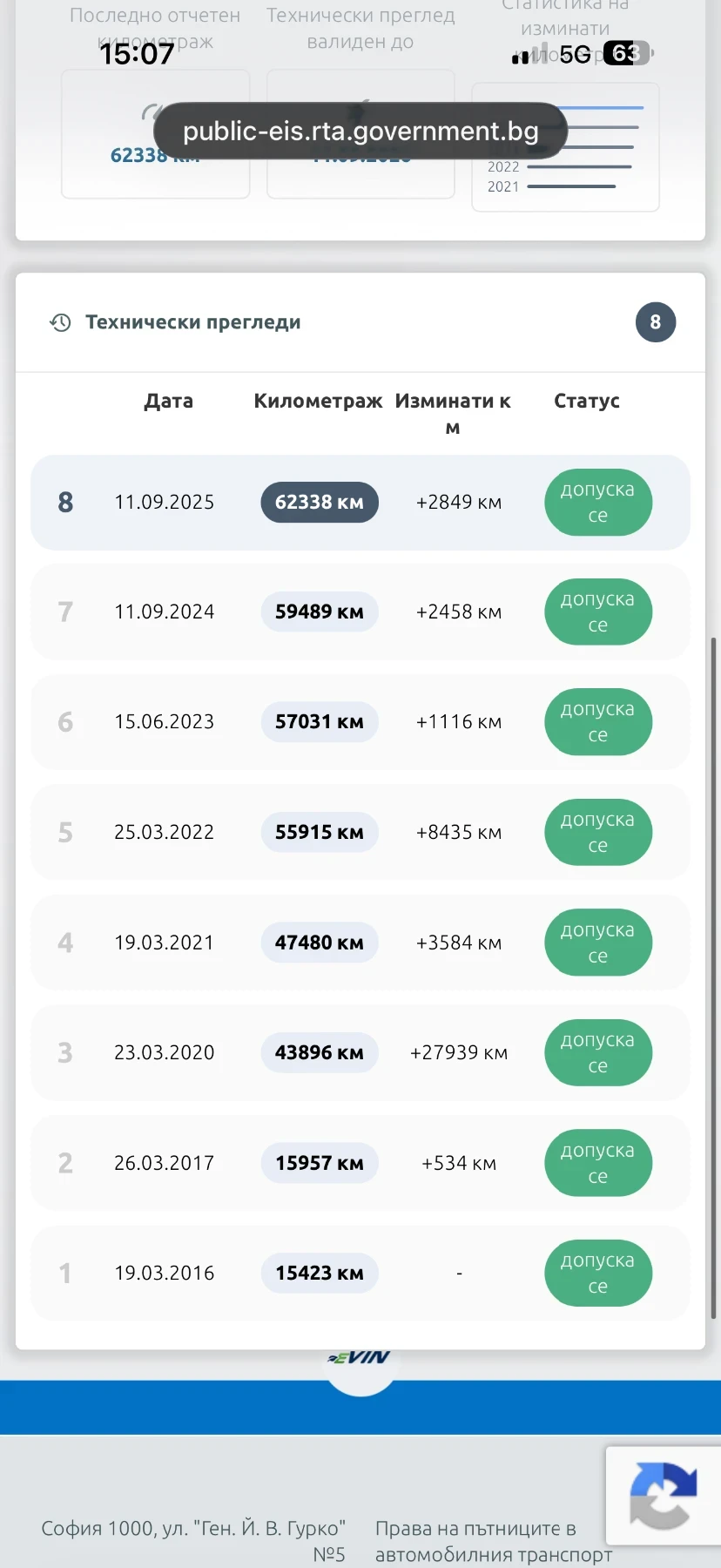Click the допуска се status for 11.09.2024
Screen dimensions: 721x1568
tap(598, 612)
